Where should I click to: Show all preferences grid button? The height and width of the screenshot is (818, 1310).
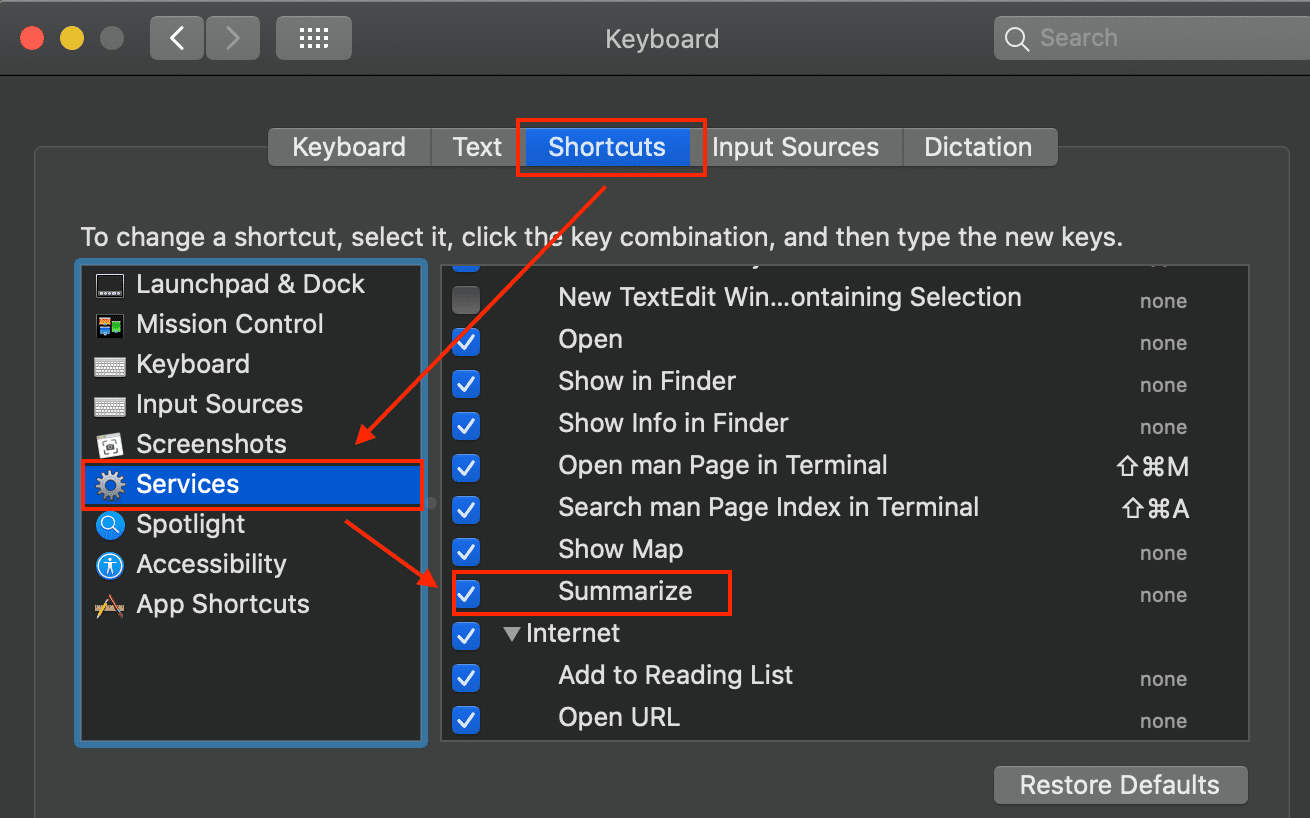[x=314, y=39]
